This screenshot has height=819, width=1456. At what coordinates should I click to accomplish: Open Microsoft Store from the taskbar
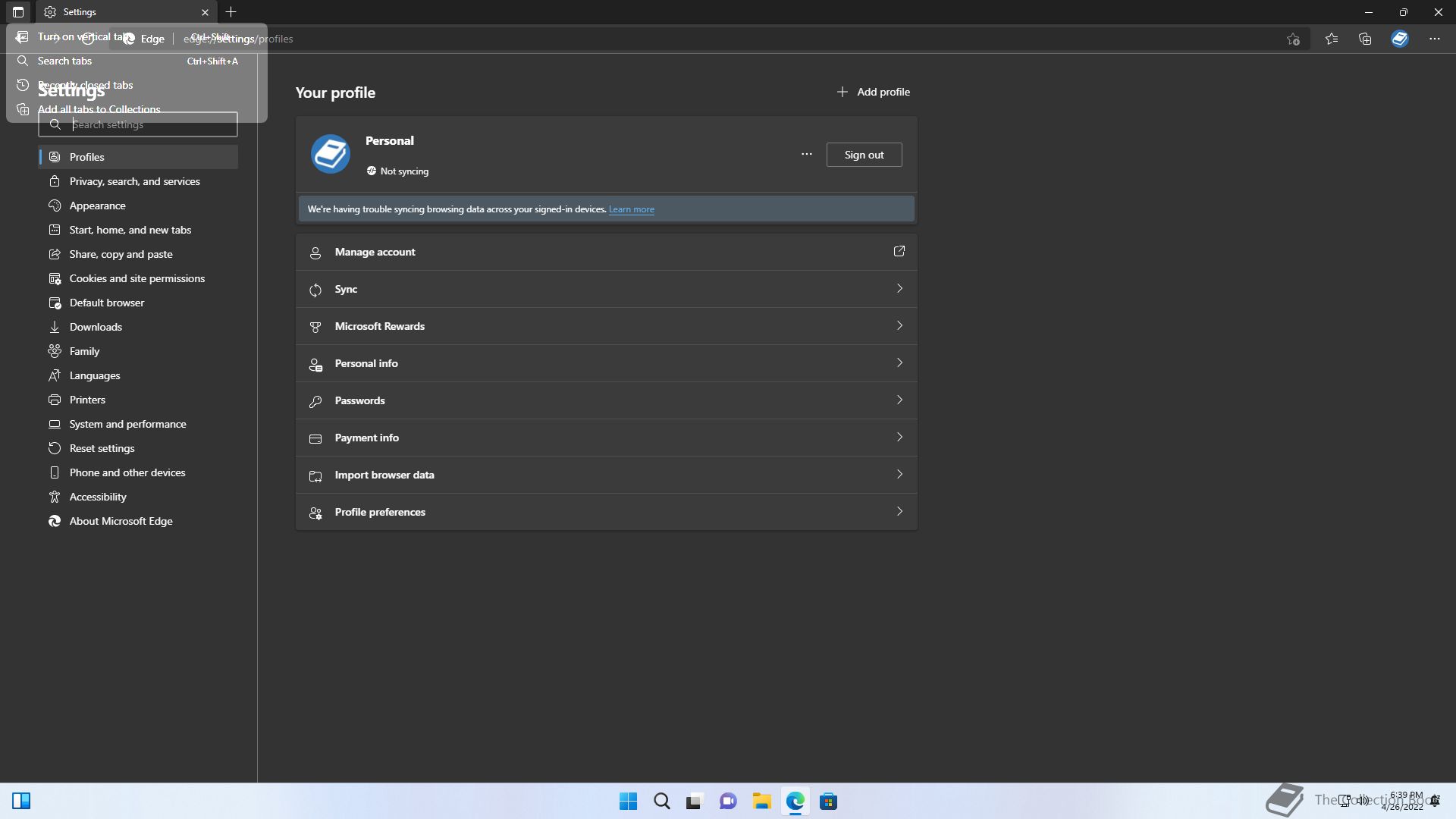coord(828,801)
